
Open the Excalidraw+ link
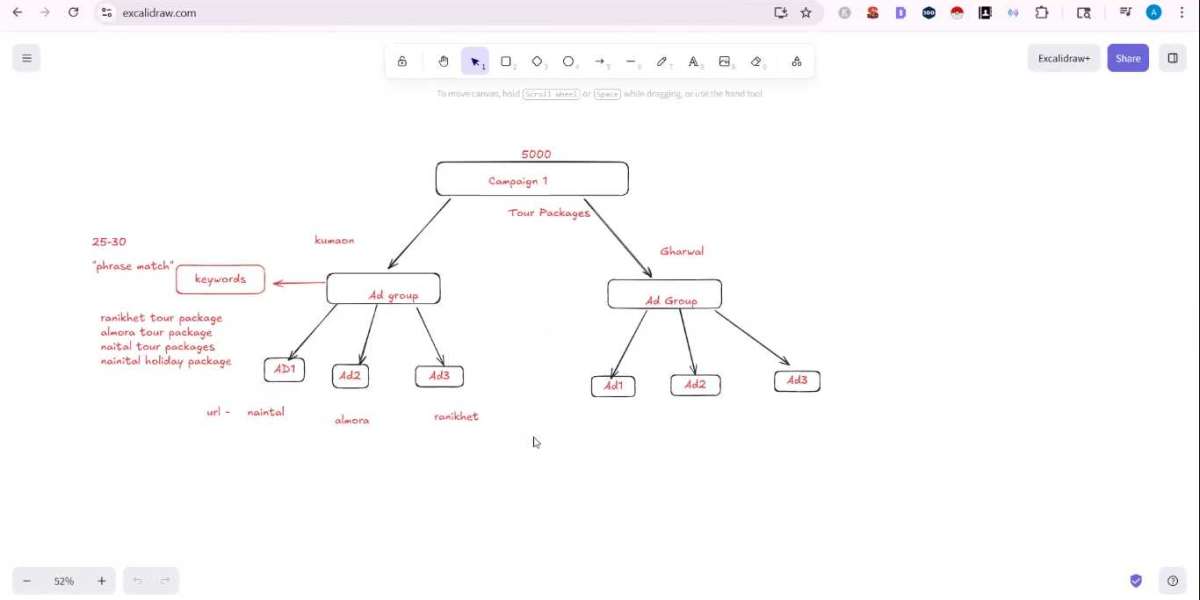click(1064, 58)
